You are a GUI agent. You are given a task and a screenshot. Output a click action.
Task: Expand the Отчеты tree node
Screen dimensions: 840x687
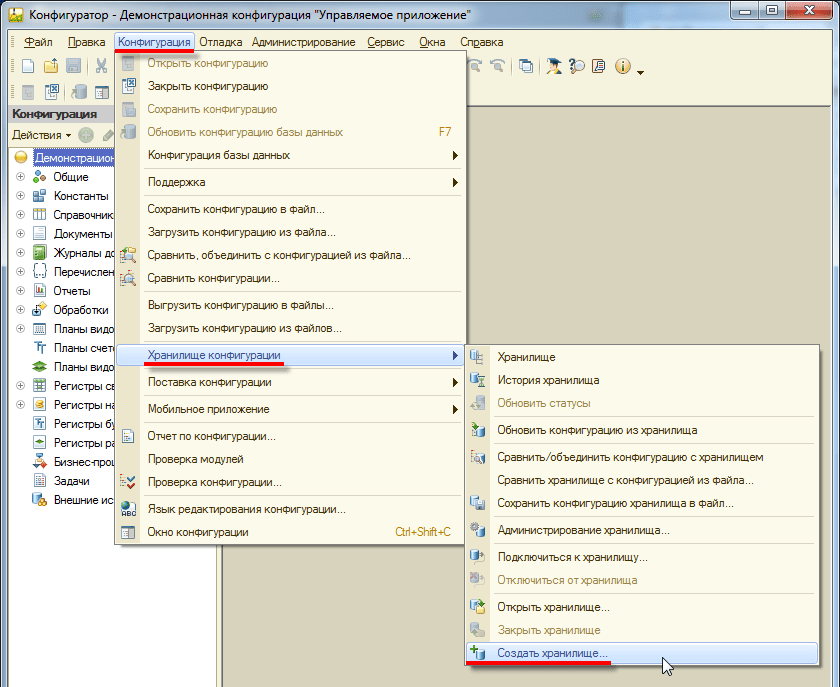20,291
